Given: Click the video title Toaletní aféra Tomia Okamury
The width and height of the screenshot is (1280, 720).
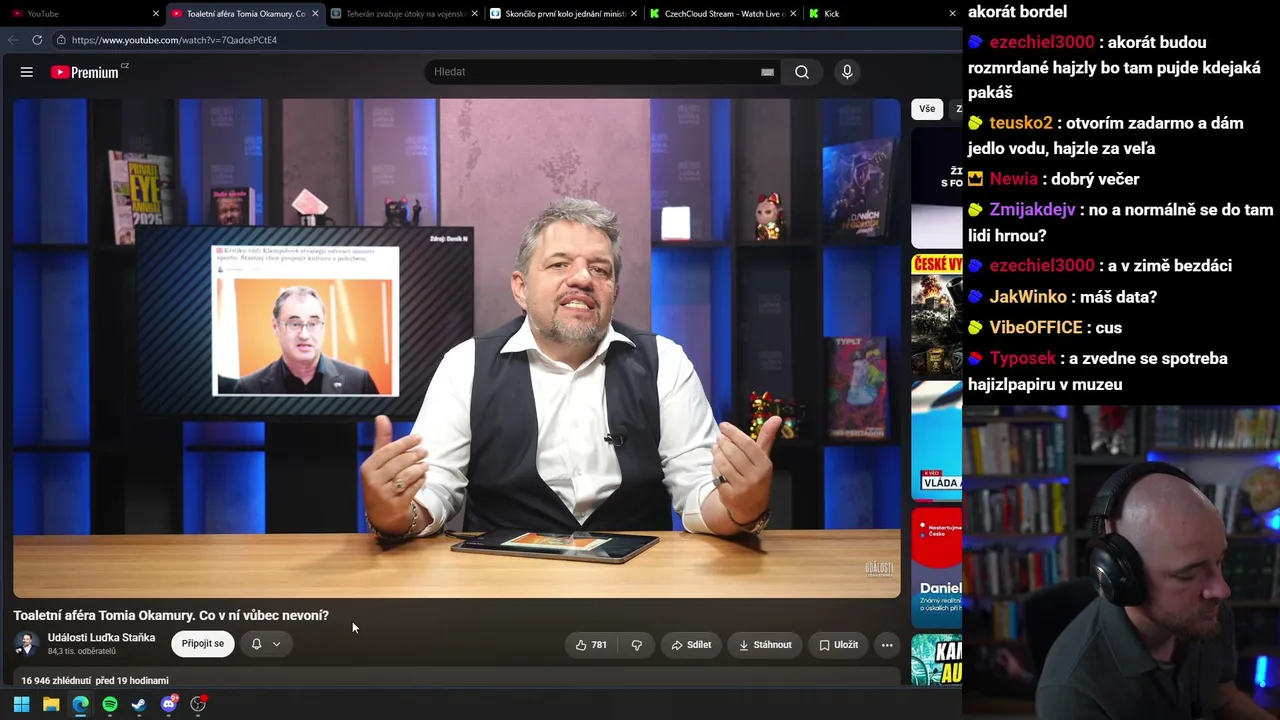Looking at the screenshot, I should 171,616.
